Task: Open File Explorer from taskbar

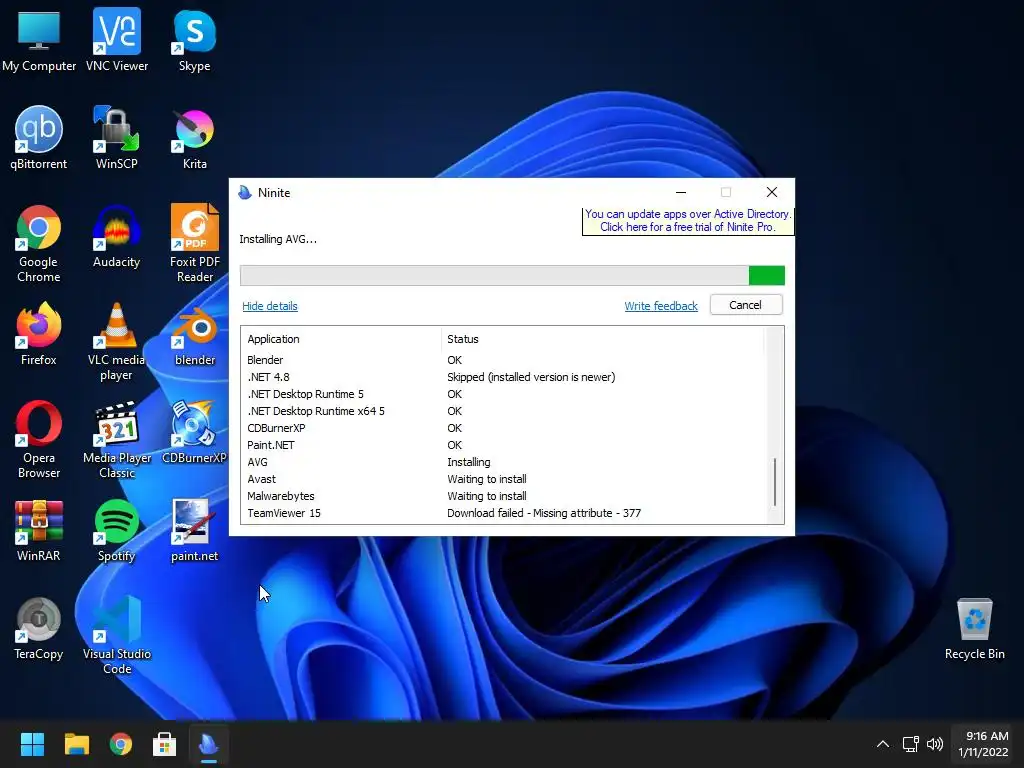Action: pyautogui.click(x=76, y=744)
